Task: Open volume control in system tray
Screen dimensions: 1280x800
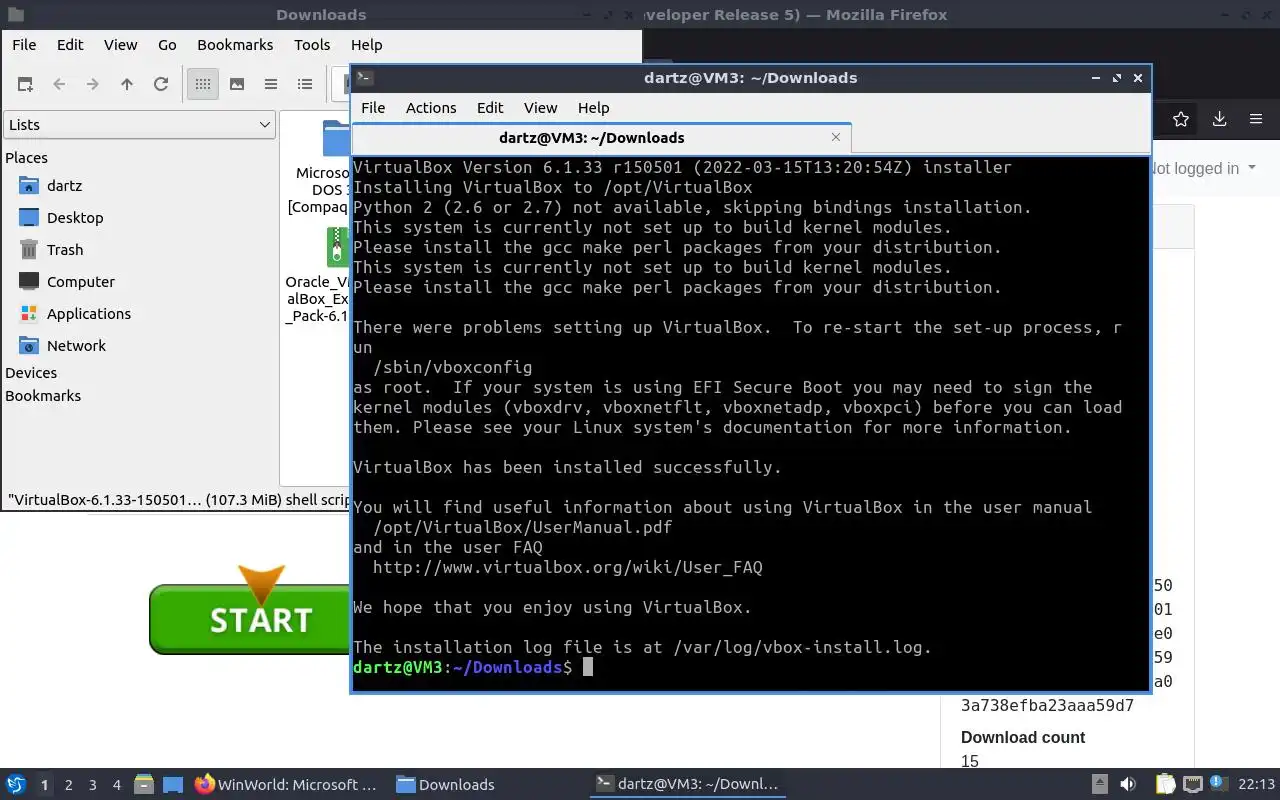Action: click(1127, 785)
